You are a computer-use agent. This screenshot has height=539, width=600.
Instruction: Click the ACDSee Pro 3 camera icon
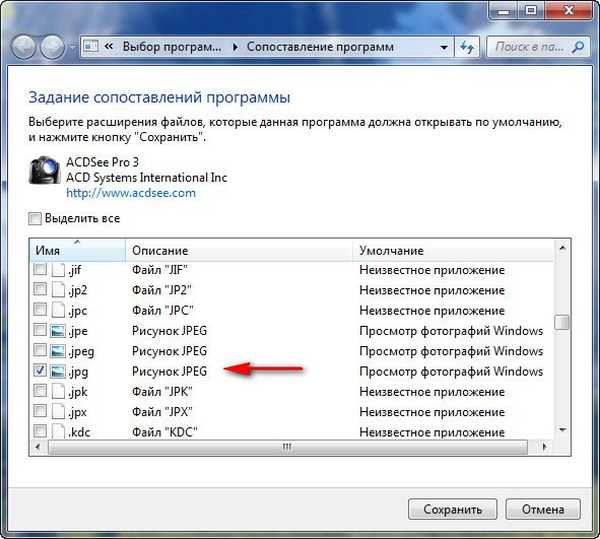[x=43, y=171]
